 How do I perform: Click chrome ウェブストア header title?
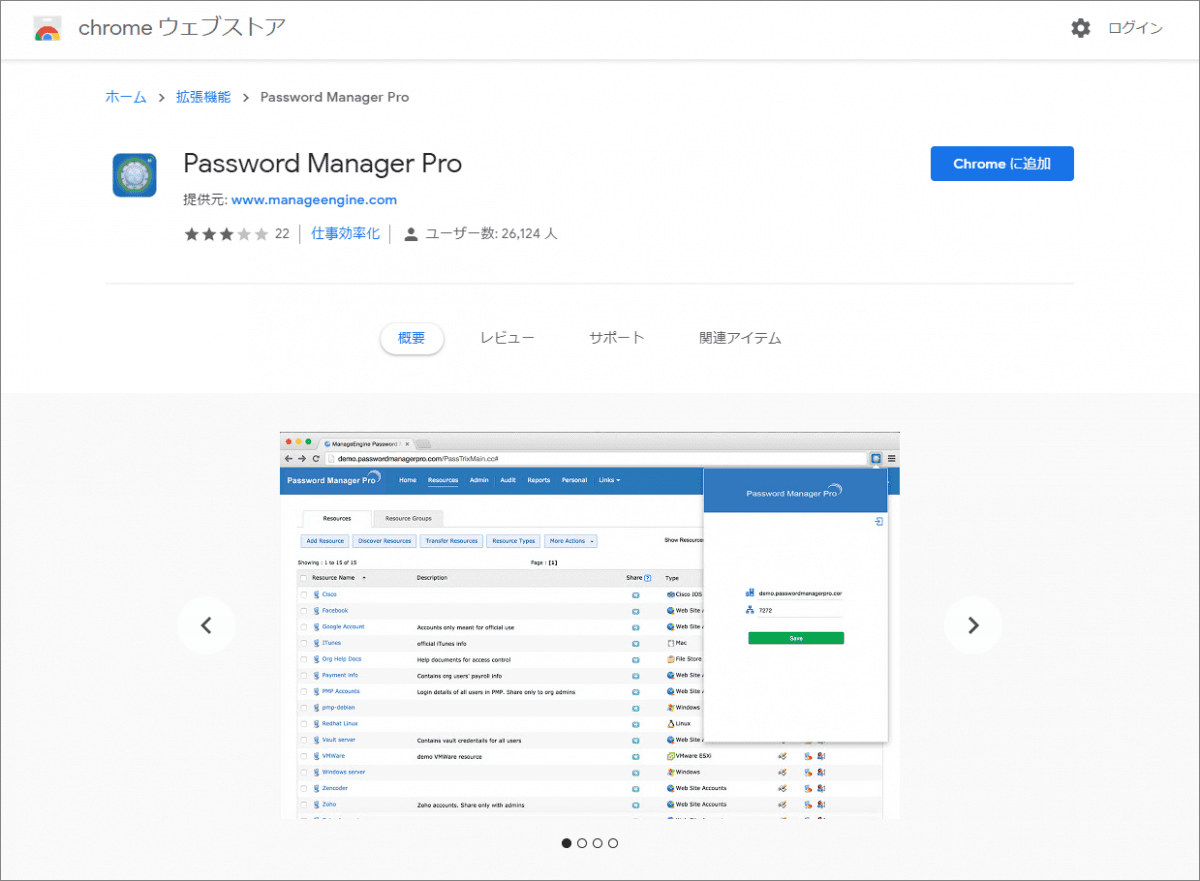(x=182, y=28)
